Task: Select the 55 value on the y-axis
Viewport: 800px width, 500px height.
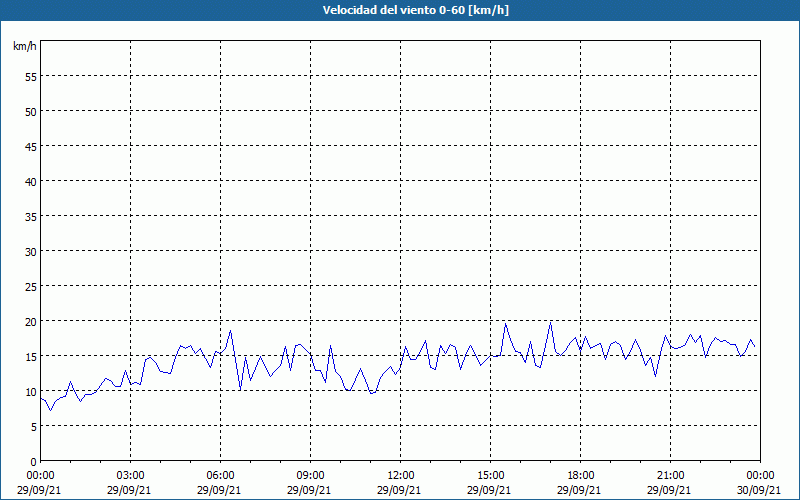Action: point(31,77)
